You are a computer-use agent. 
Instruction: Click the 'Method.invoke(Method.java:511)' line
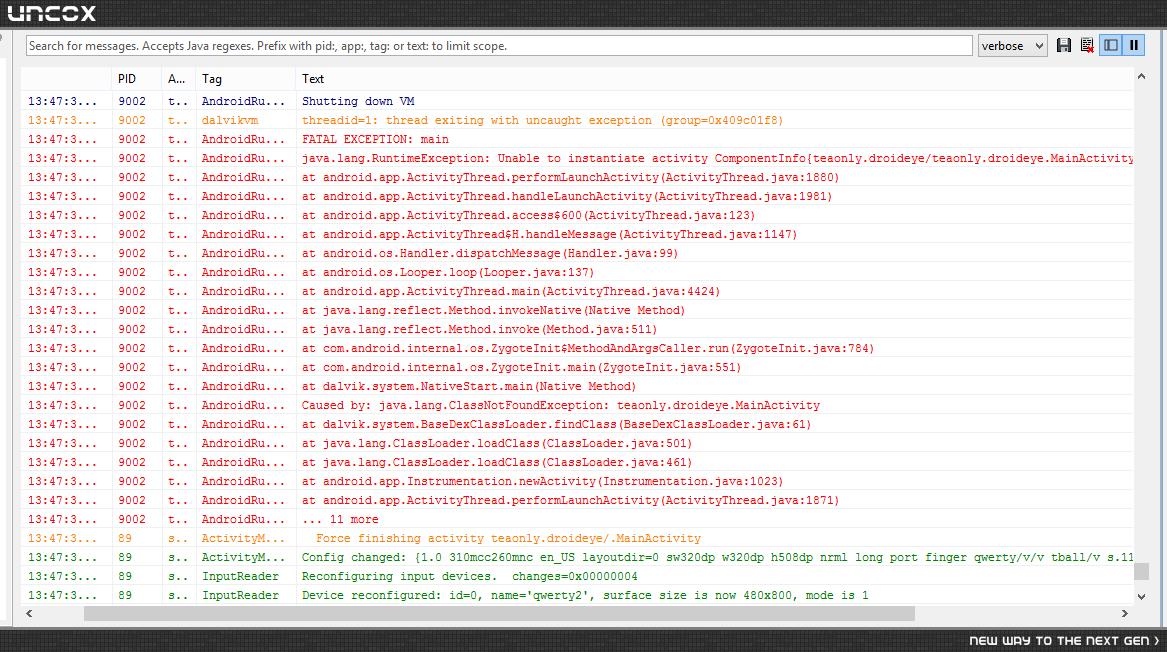click(x=577, y=329)
